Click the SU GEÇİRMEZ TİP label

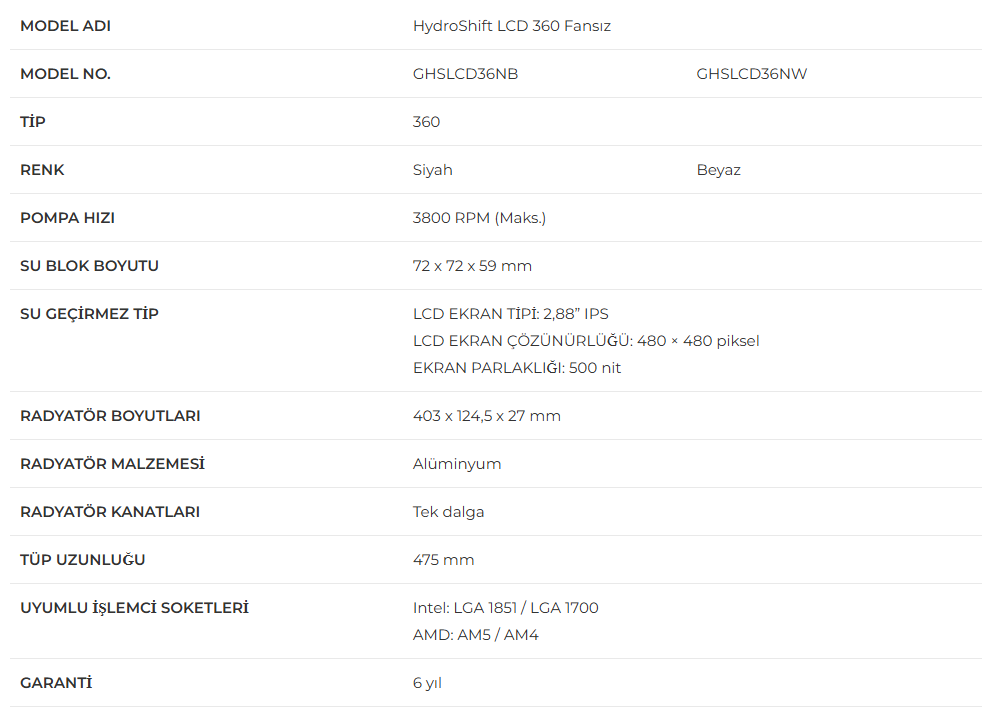pos(89,314)
